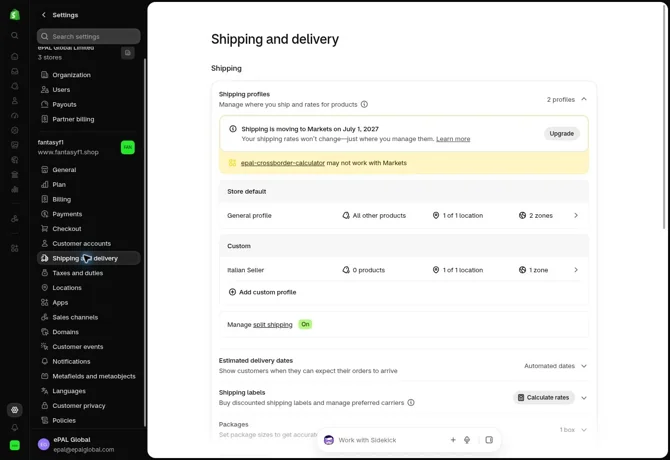Open the Analytics bar-chart icon in the rail

coord(15,189)
